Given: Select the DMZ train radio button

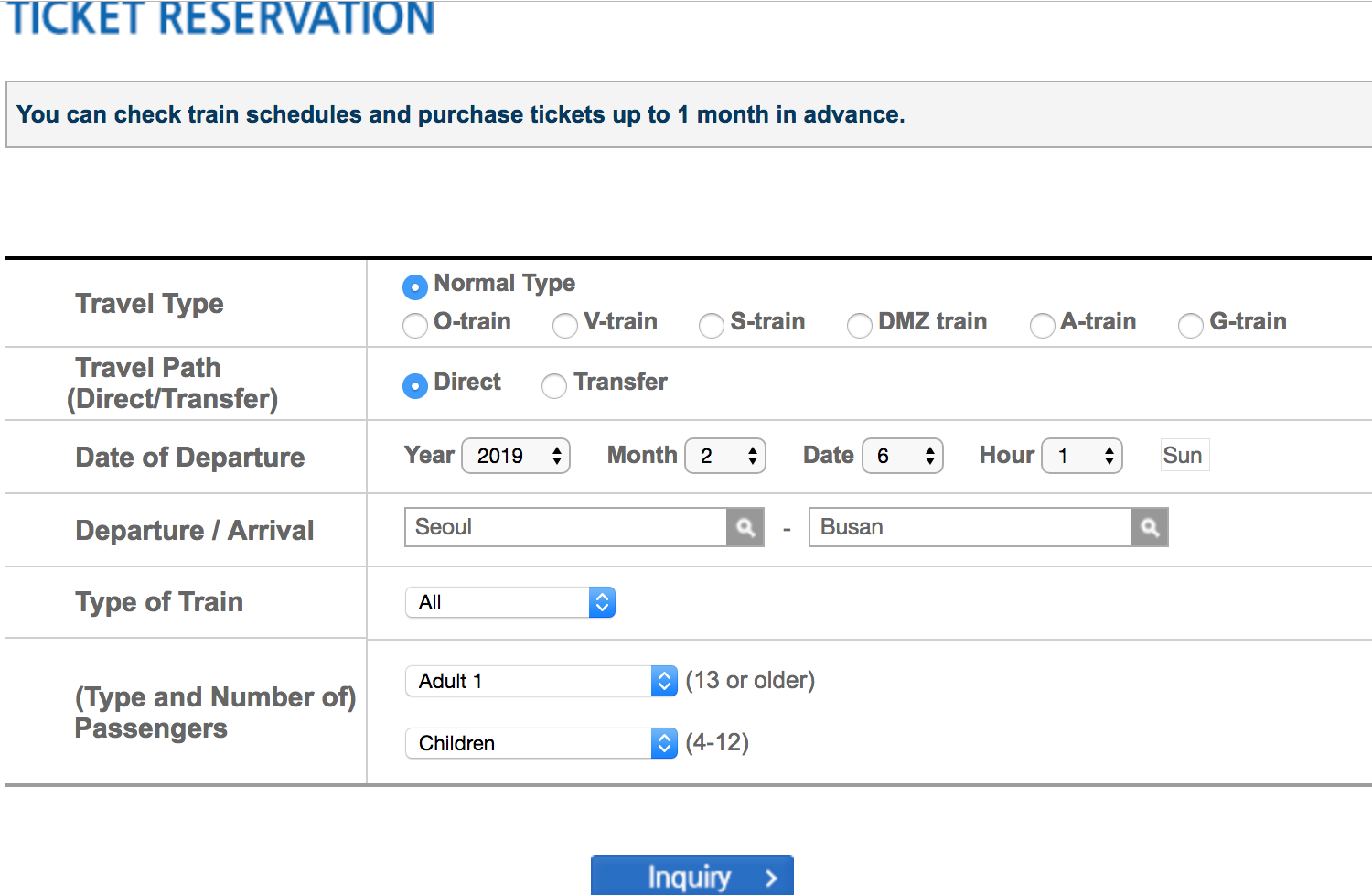Looking at the screenshot, I should coord(860,326).
